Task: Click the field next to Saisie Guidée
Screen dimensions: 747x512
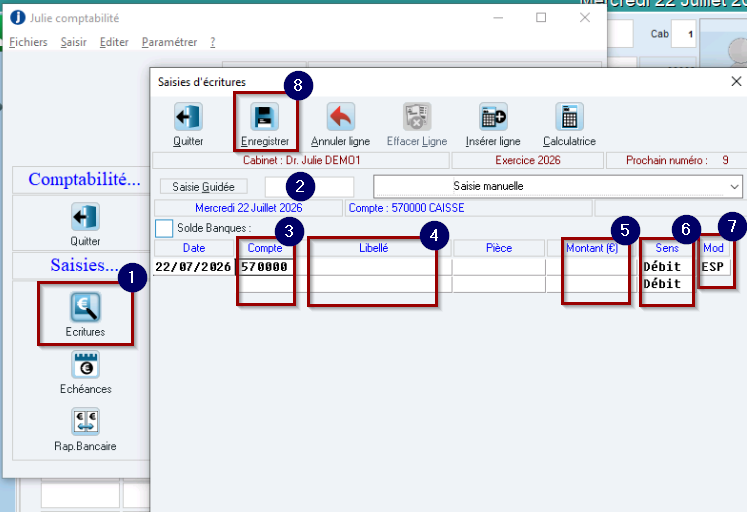Action: [x=309, y=187]
